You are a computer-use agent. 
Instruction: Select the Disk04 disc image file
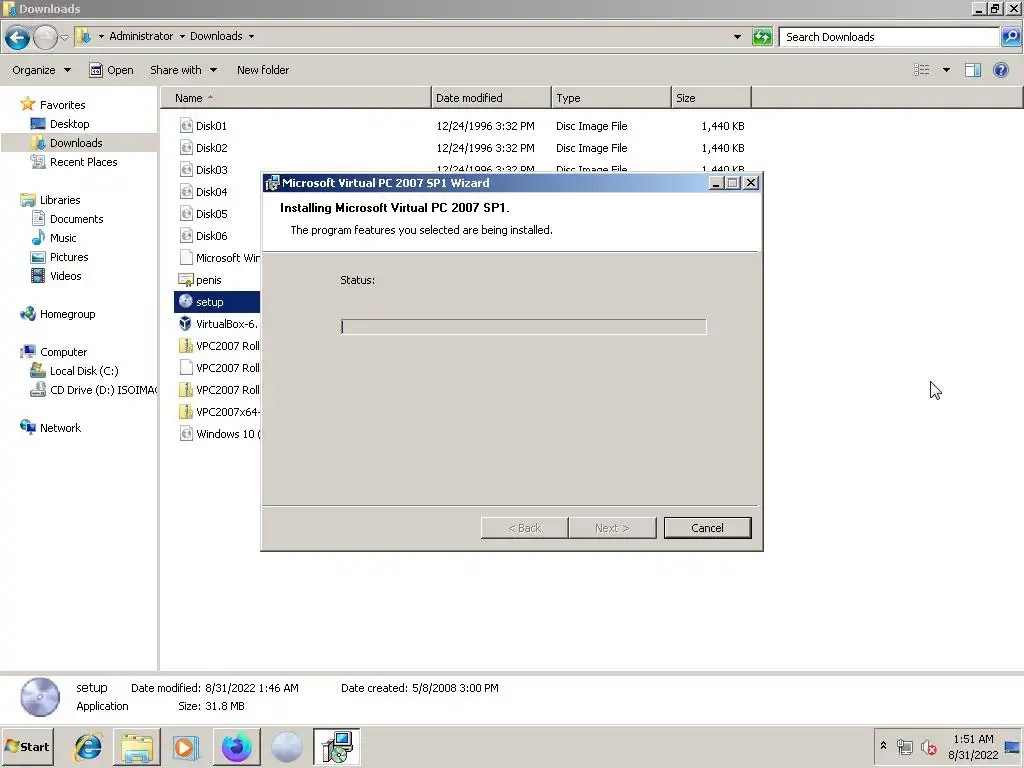click(x=204, y=192)
